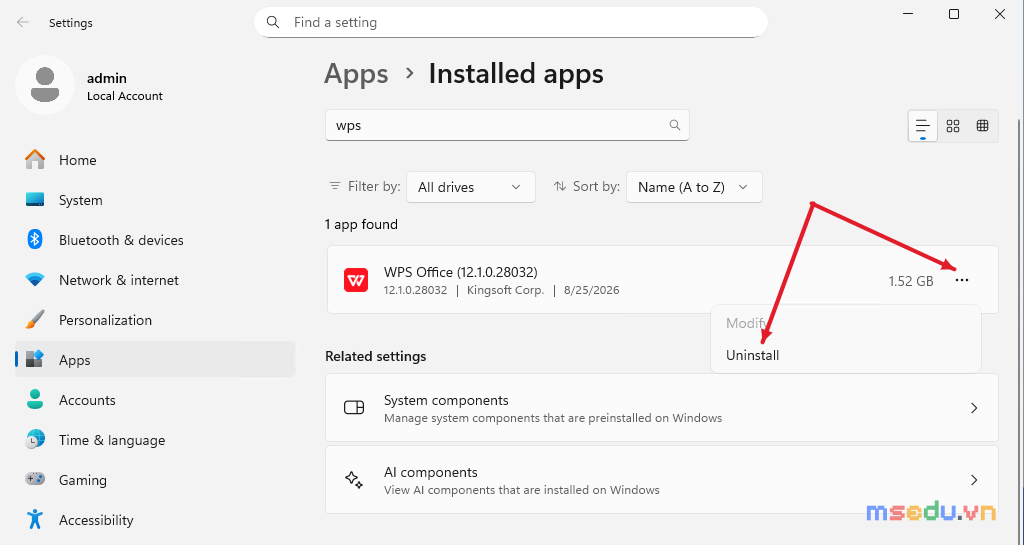This screenshot has width=1024, height=545.
Task: Click WPS Office (12.1.0.28032) title text
Action: [x=460, y=272]
